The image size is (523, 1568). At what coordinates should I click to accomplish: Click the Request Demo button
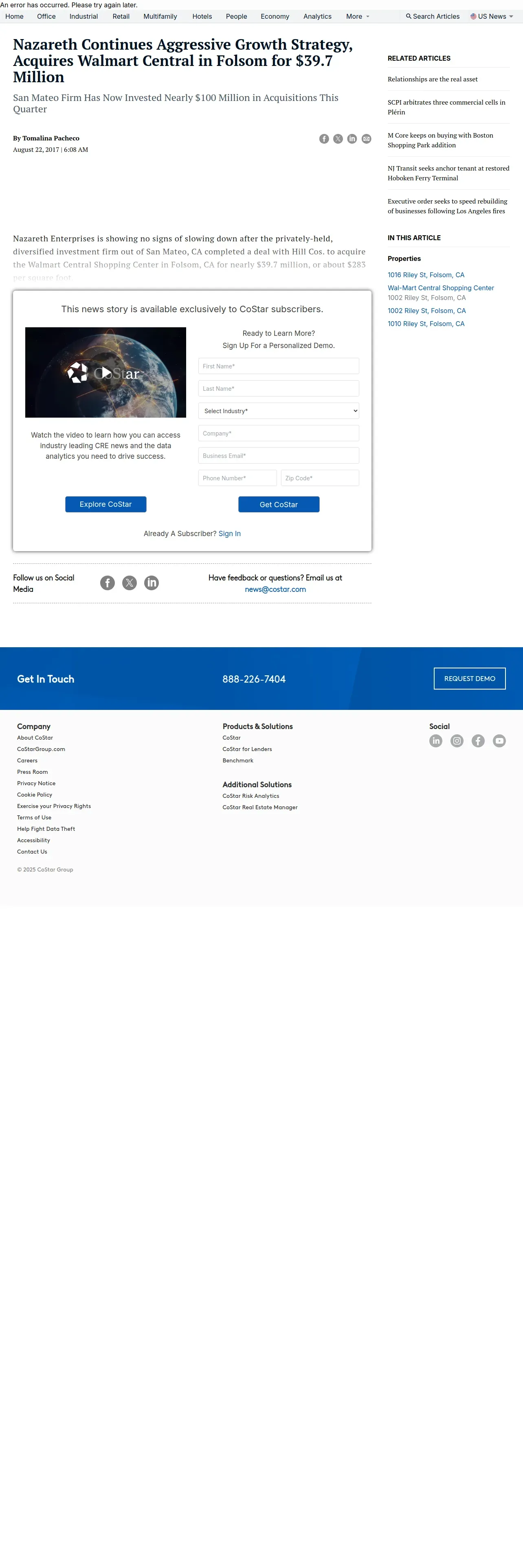click(469, 679)
